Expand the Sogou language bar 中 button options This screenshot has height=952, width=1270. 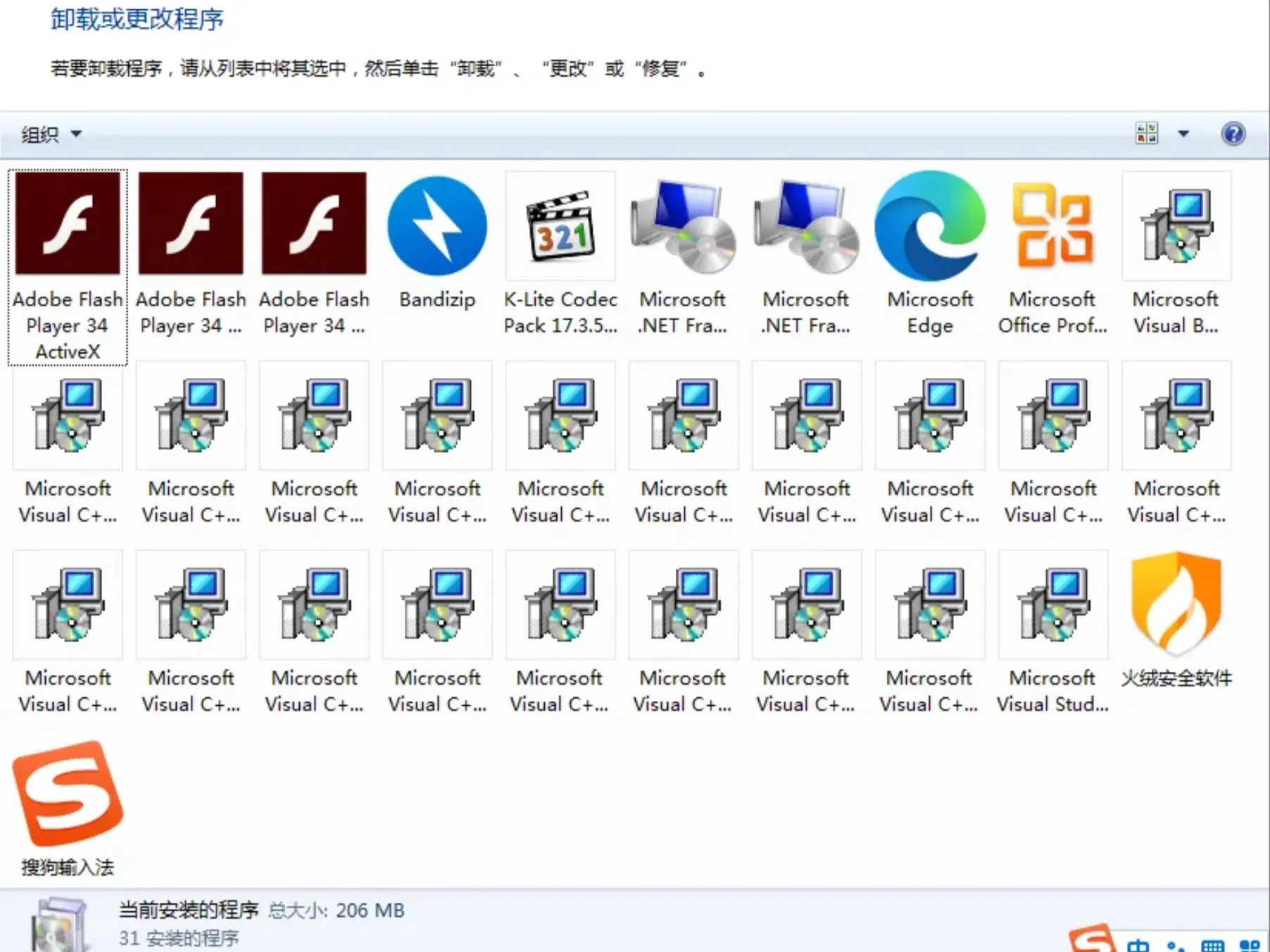pyautogui.click(x=1138, y=946)
